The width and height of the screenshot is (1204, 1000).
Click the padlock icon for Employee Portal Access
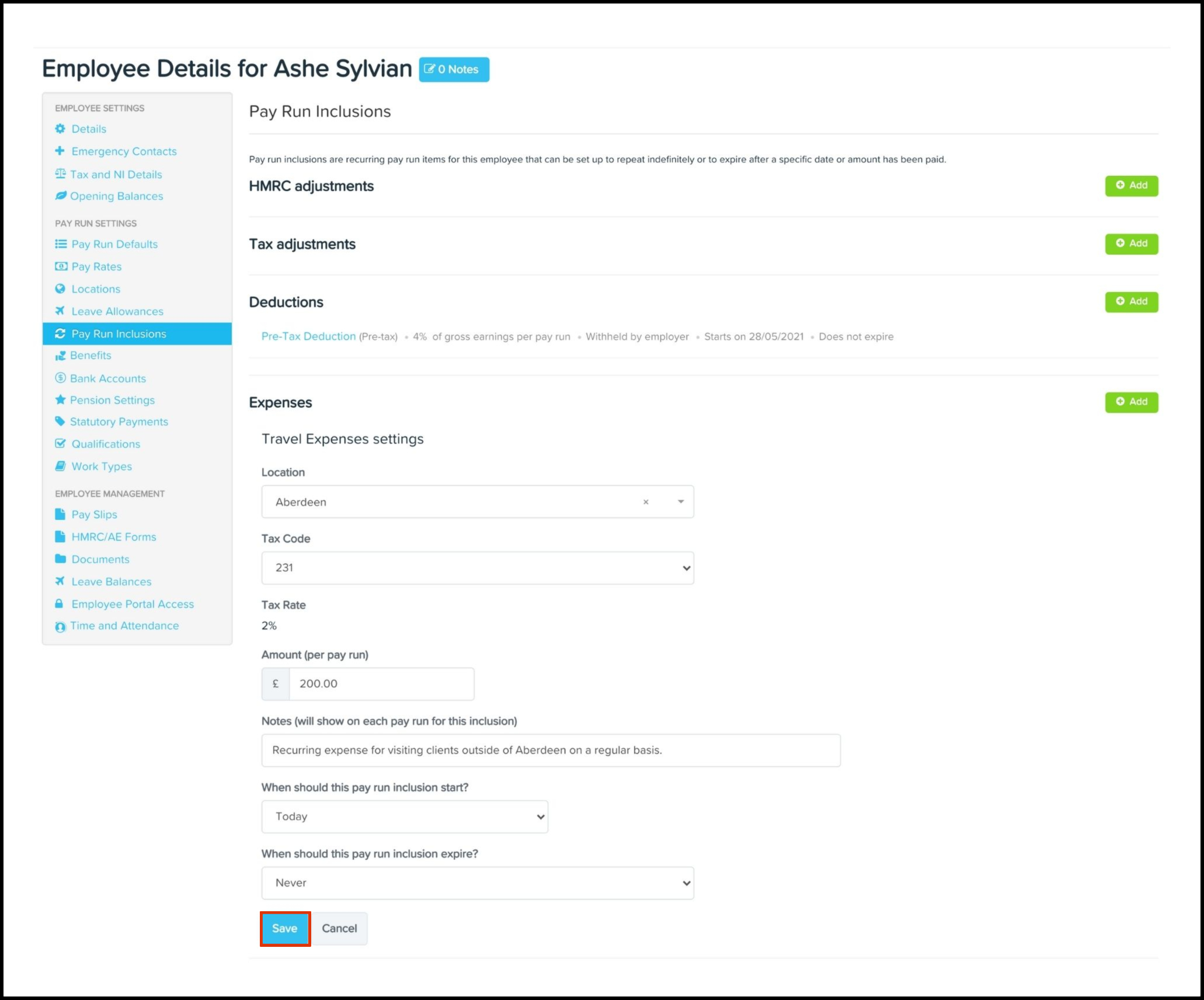(x=59, y=603)
